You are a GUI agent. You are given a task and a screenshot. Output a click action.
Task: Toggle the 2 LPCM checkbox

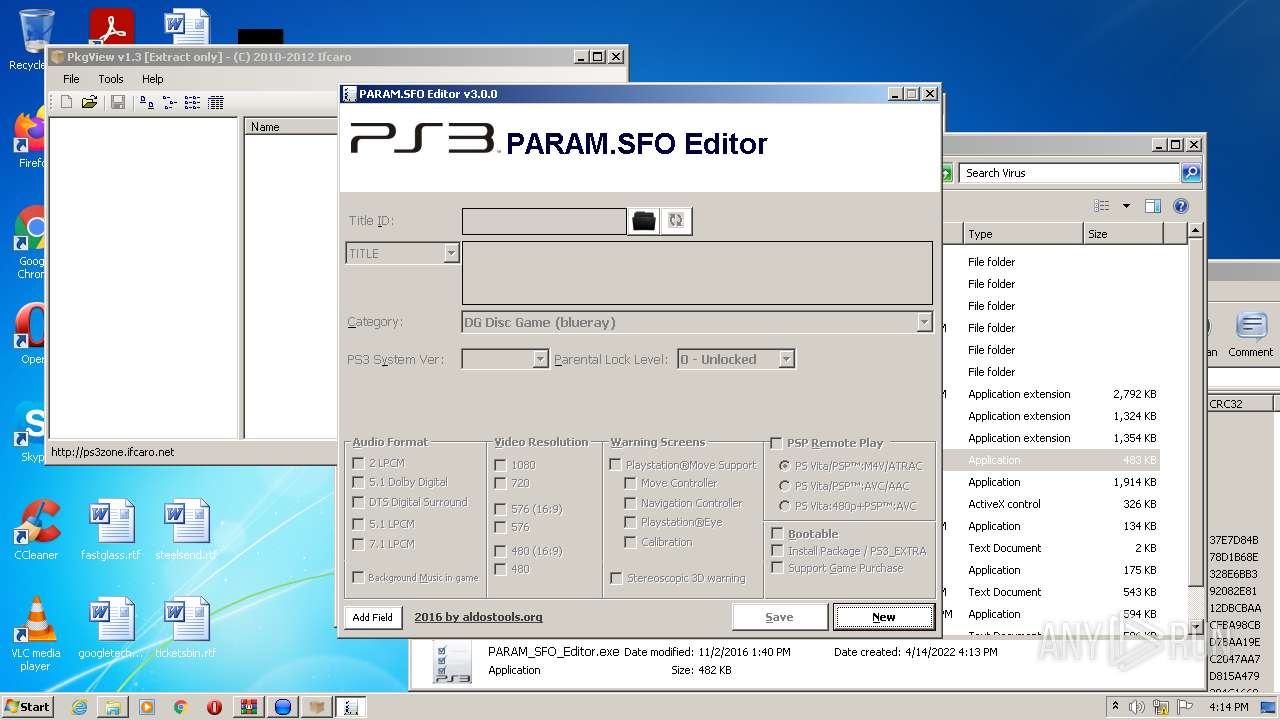[x=358, y=464]
